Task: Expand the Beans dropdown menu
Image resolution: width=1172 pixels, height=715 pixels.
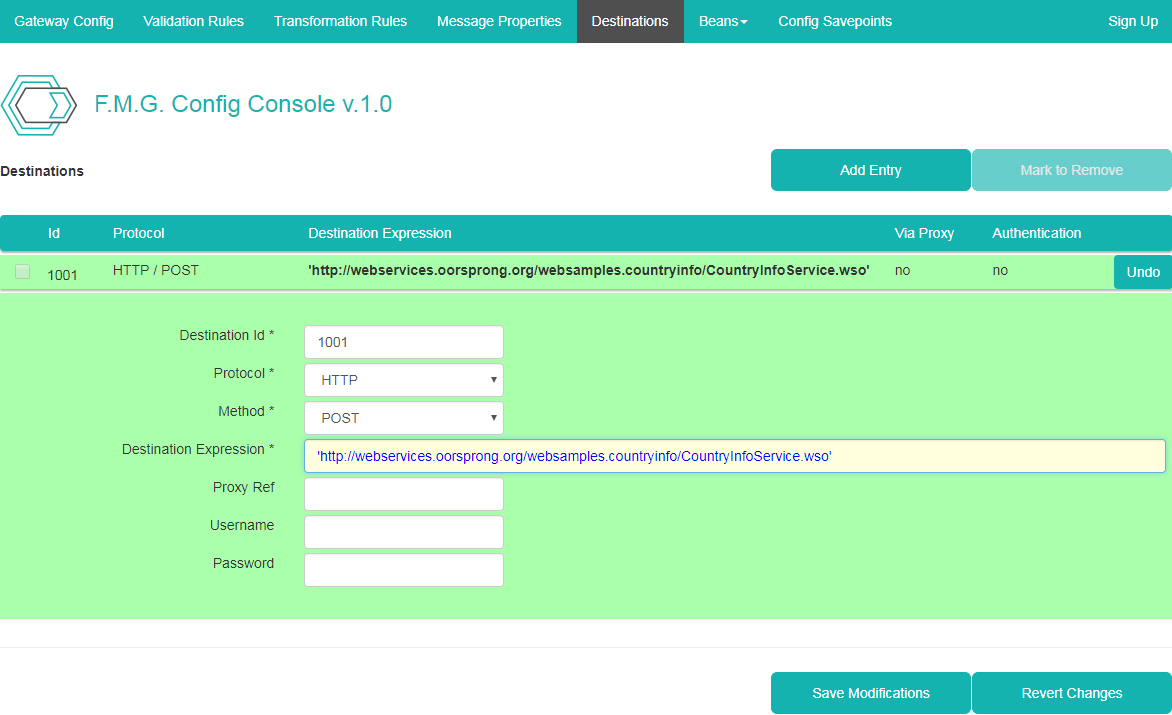Action: coord(723,21)
